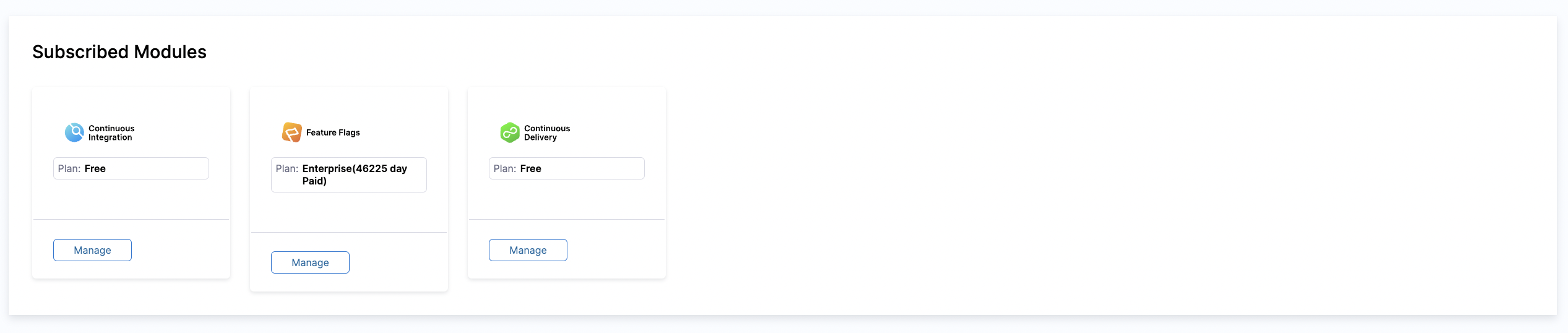Image resolution: width=1568 pixels, height=333 pixels.
Task: Click "Plan:" label in Continuous Integration card
Action: [69, 168]
